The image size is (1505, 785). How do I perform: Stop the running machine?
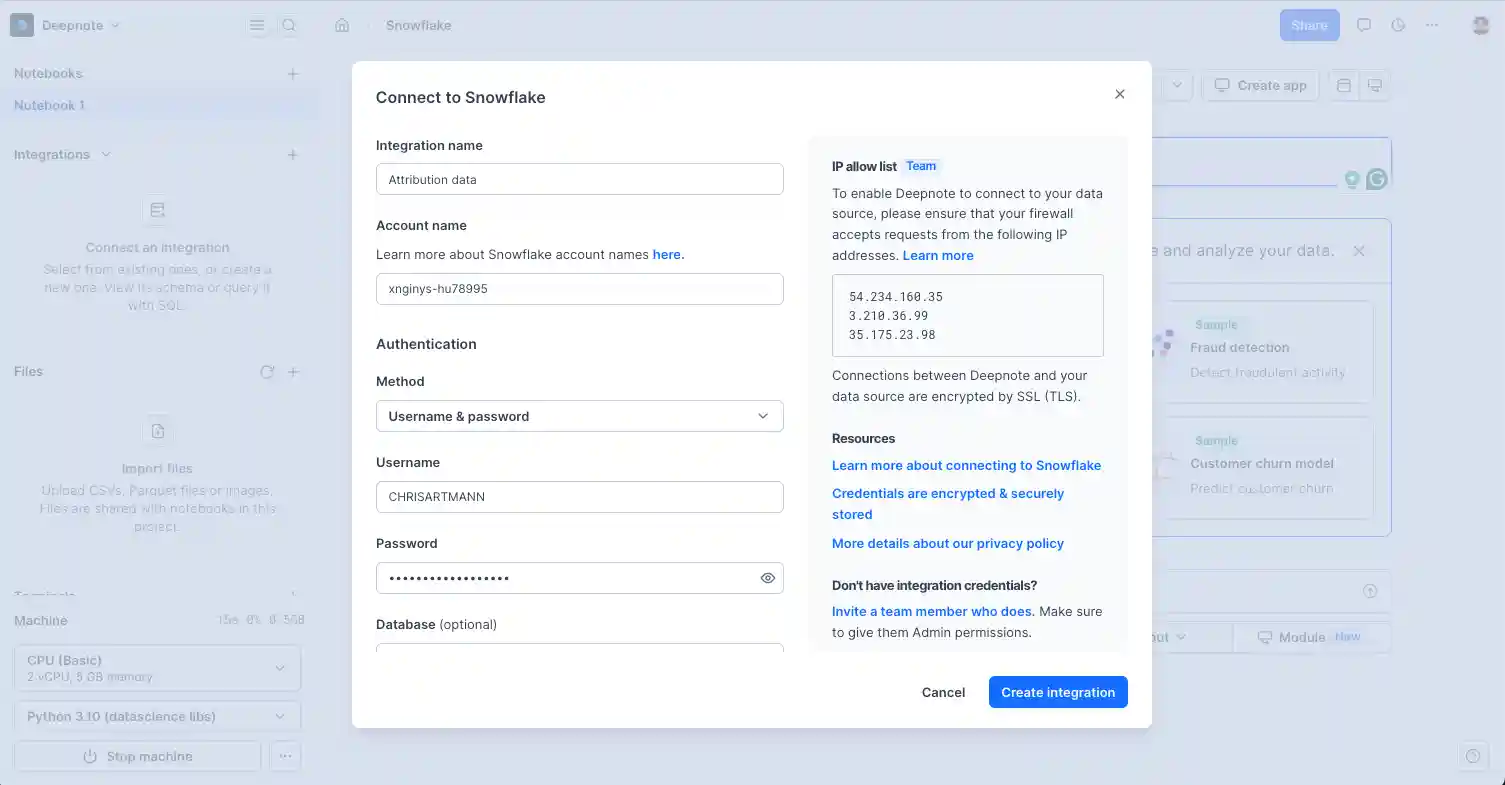point(137,755)
